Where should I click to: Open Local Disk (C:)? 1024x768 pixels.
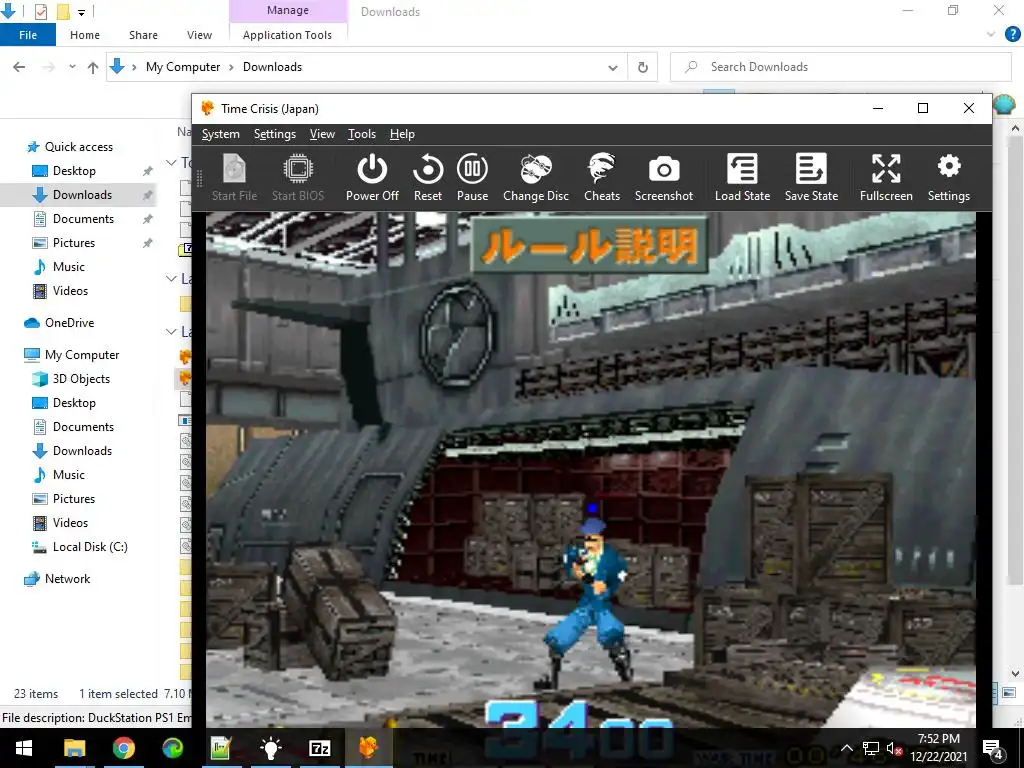pyautogui.click(x=89, y=547)
